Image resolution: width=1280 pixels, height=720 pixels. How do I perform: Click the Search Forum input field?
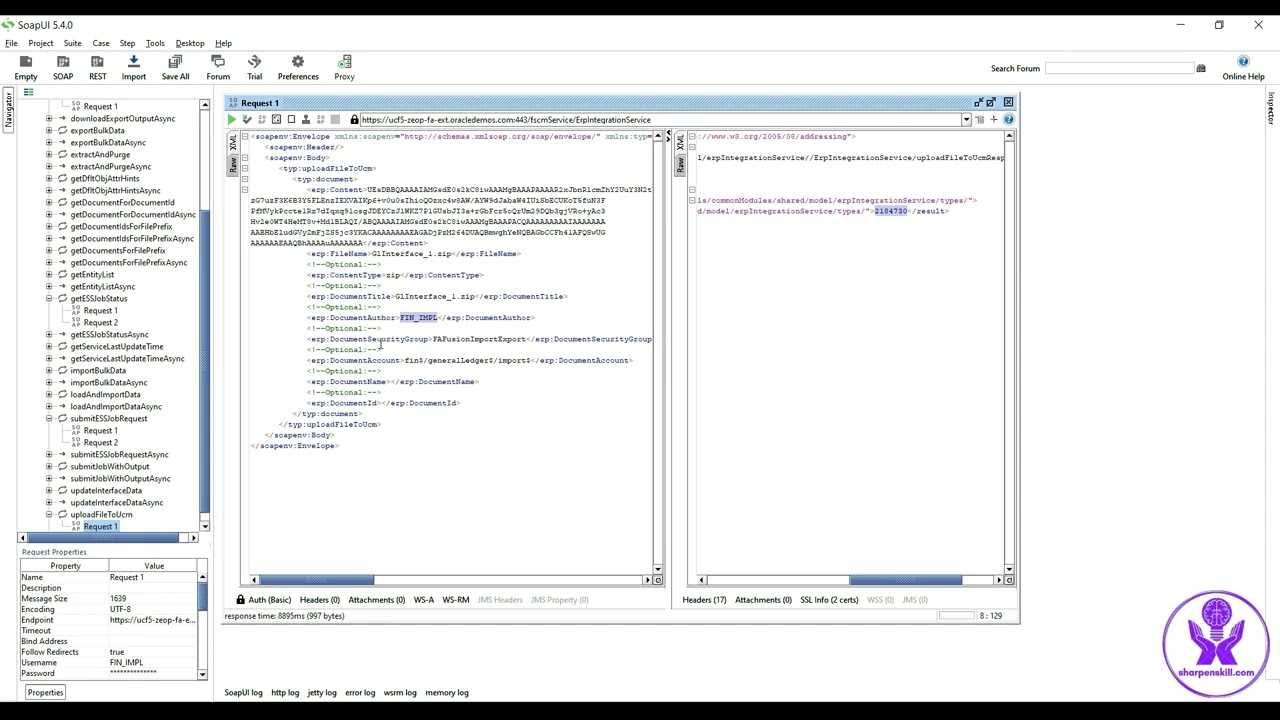[1119, 68]
